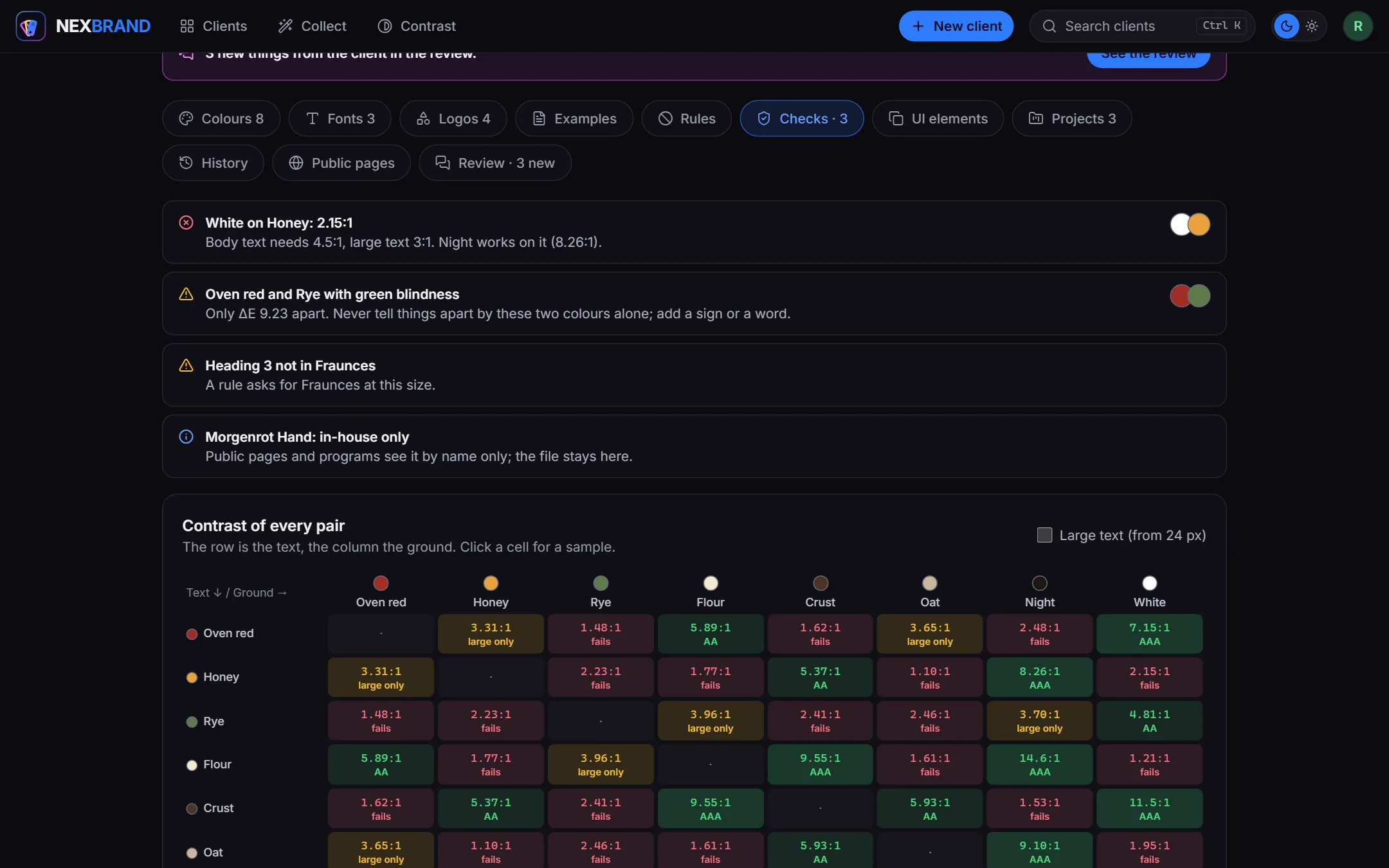Open the Logos 4 tab

(x=453, y=118)
